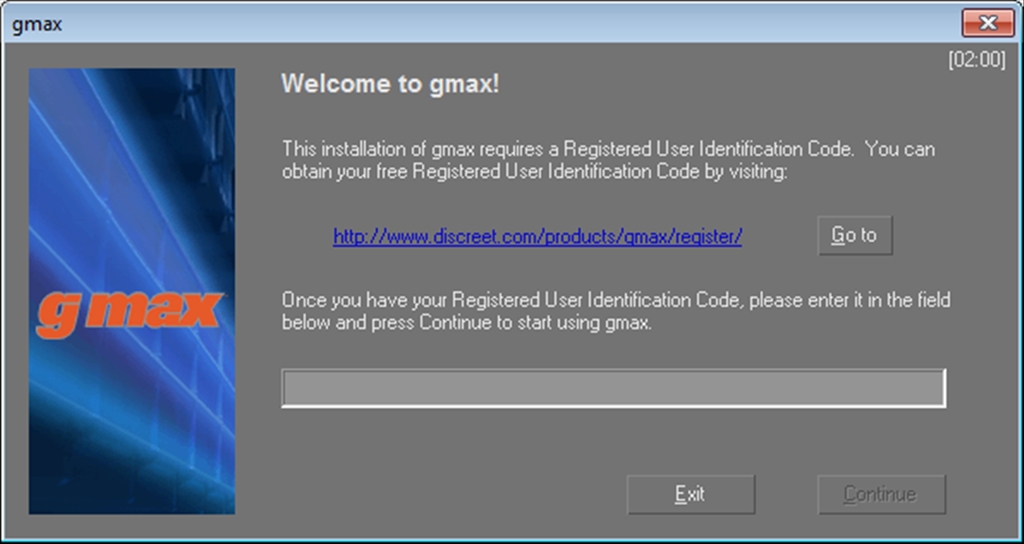Image resolution: width=1024 pixels, height=544 pixels.
Task: Click the Welcome to gmax! heading
Action: point(390,84)
